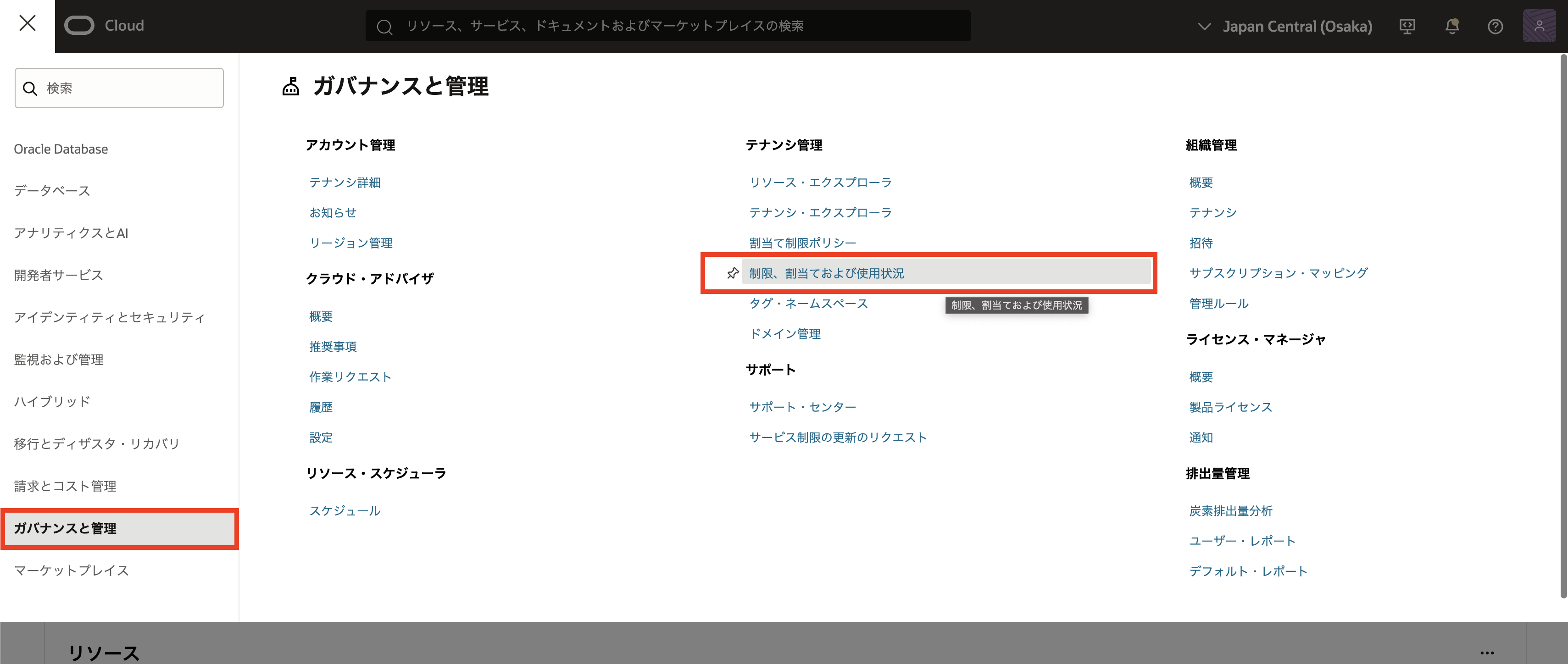This screenshot has width=1568, height=664.
Task: Open サービス制限の更新のリクエスト link
Action: pyautogui.click(x=838, y=437)
